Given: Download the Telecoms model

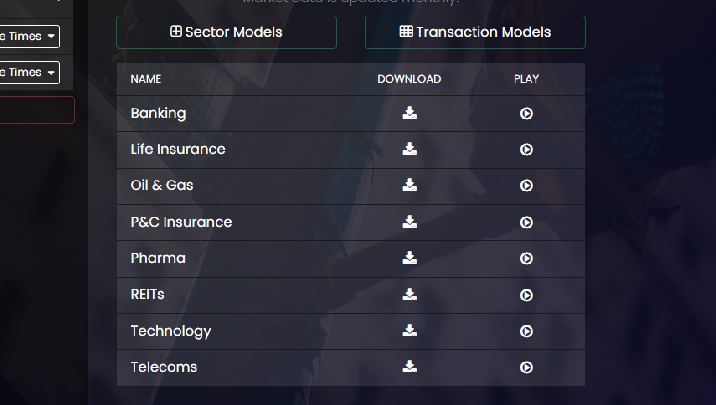Looking at the screenshot, I should point(409,366).
